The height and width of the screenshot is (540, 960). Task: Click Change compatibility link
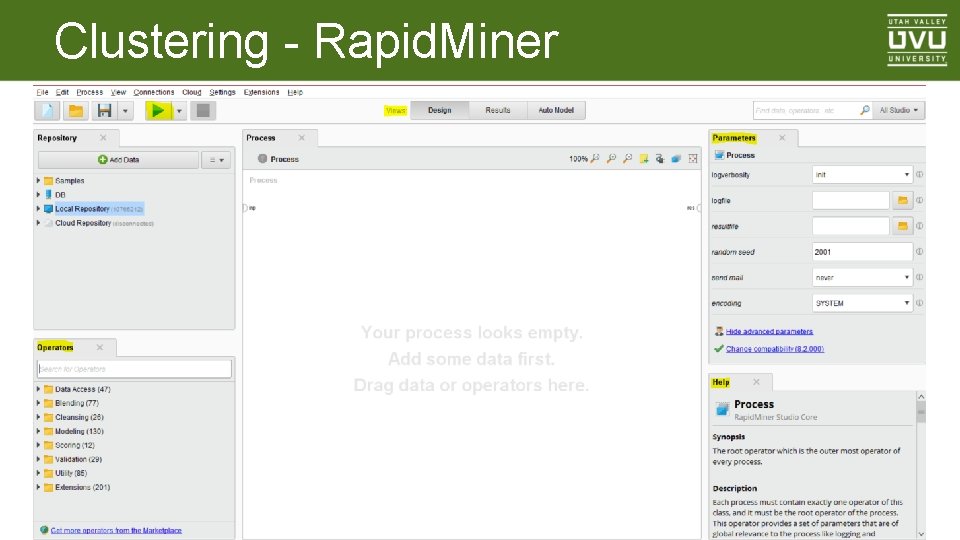[x=774, y=349]
